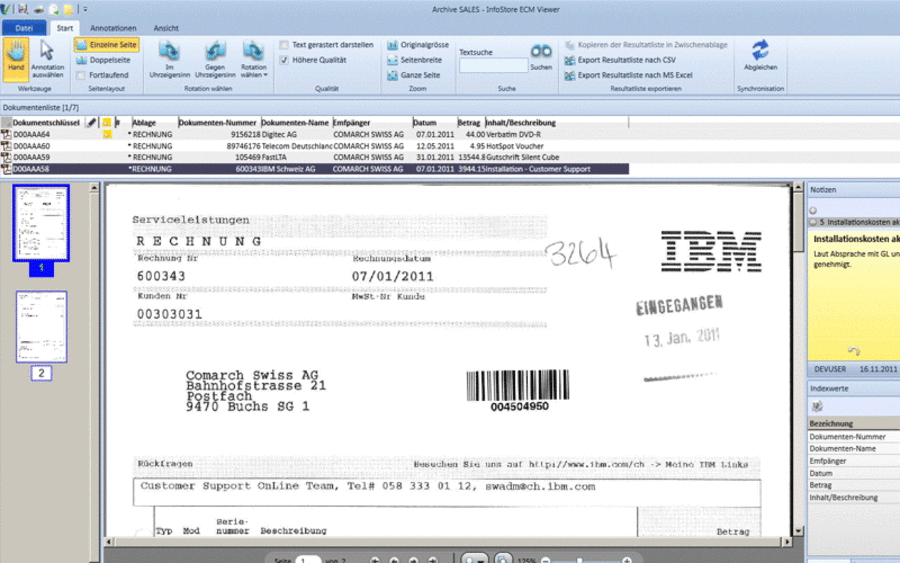Click the new document icon in quick access toolbar

[54, 9]
